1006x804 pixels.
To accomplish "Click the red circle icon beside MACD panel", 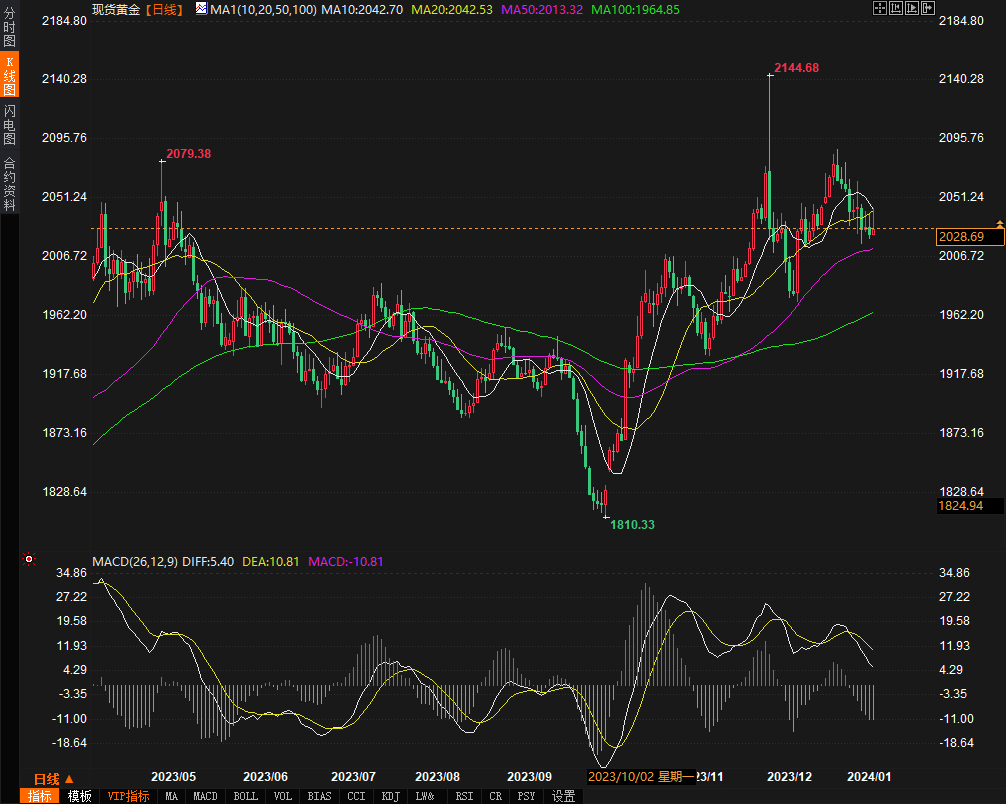I will 29,559.
